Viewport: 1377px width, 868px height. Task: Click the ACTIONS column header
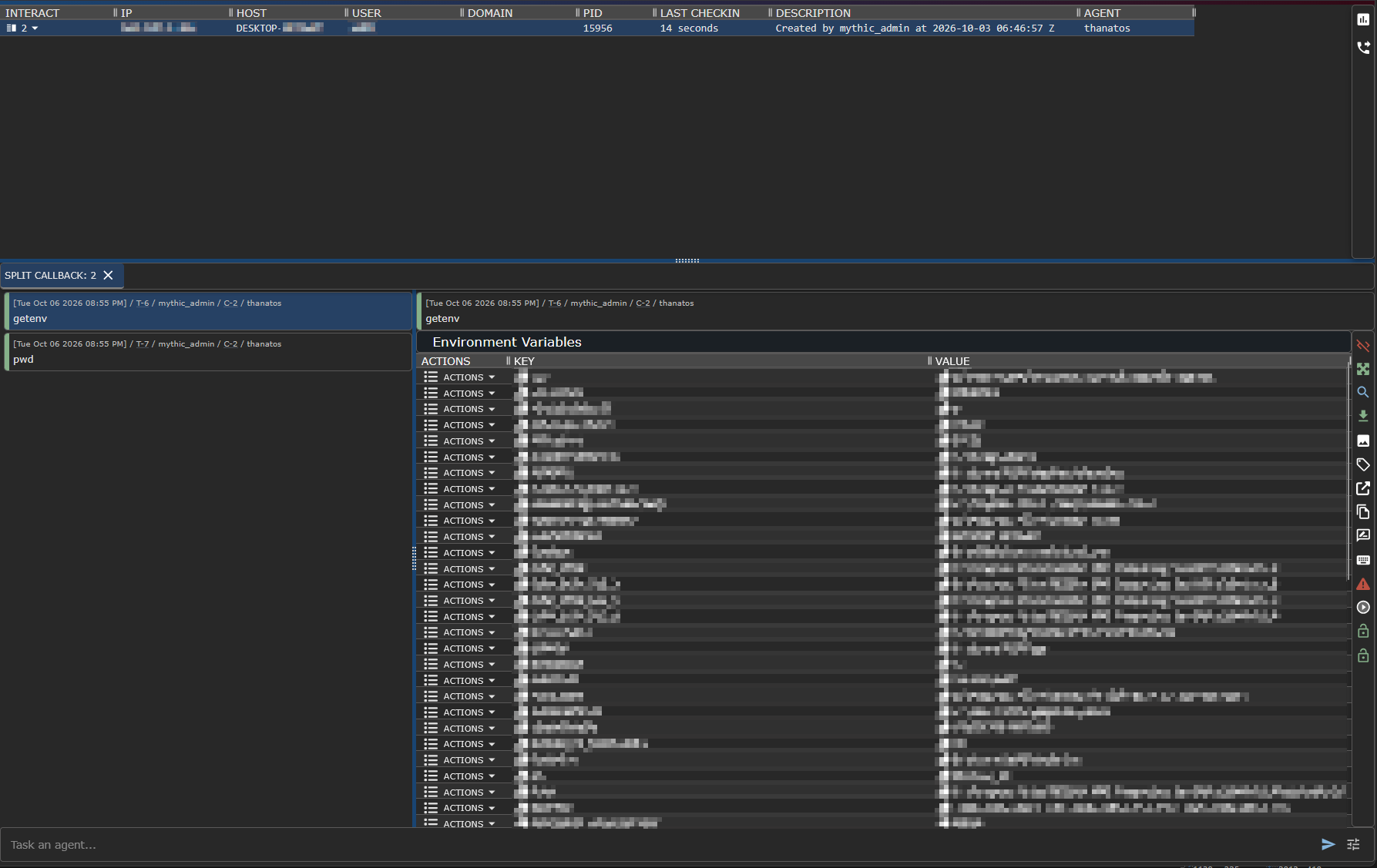(x=445, y=361)
